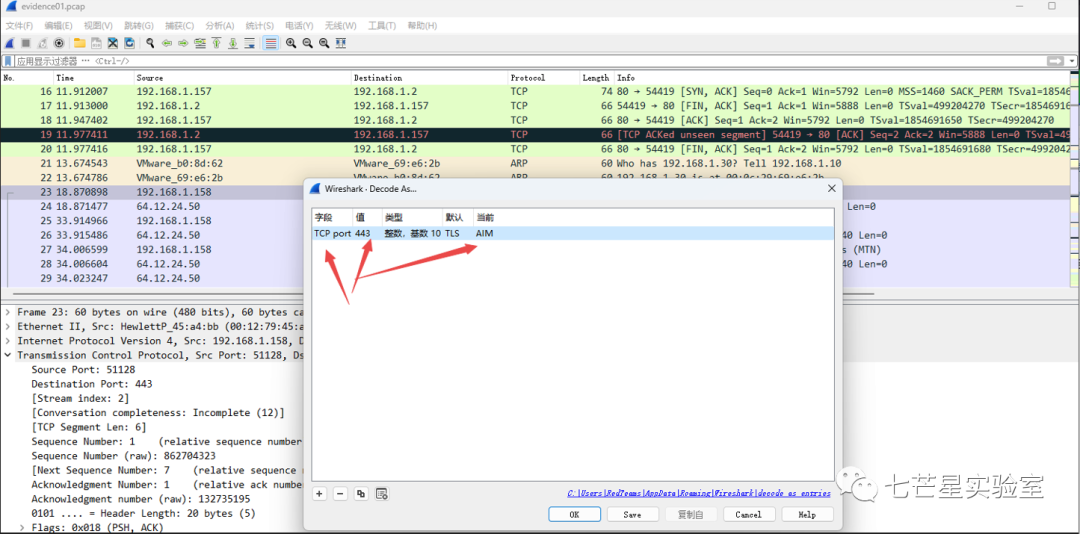The width and height of the screenshot is (1080, 534).
Task: Collapse the Transmission Control Protocol row
Action: tap(8, 356)
